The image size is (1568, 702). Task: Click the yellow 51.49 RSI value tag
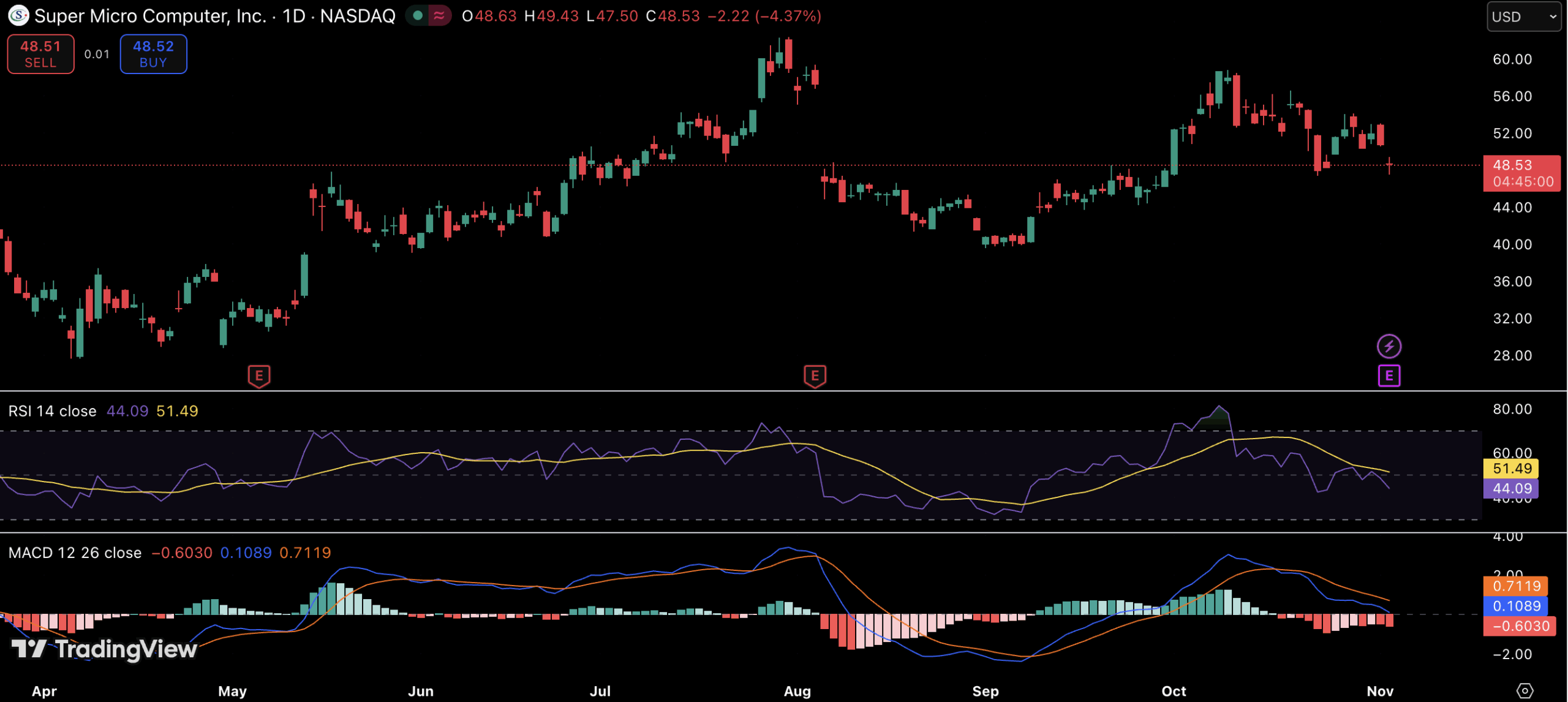[1512, 469]
